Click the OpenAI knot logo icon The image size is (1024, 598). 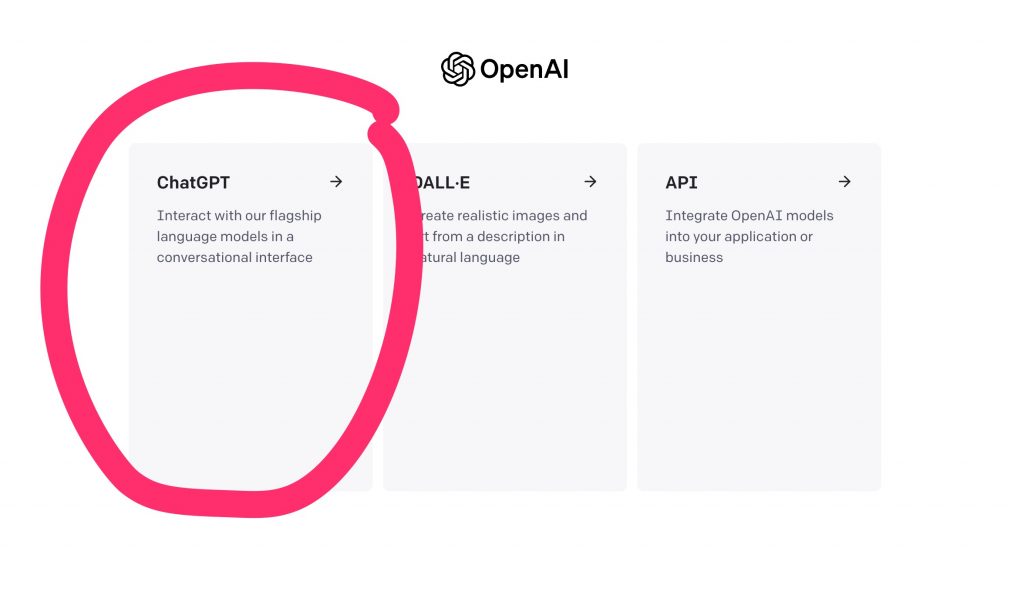(x=457, y=69)
